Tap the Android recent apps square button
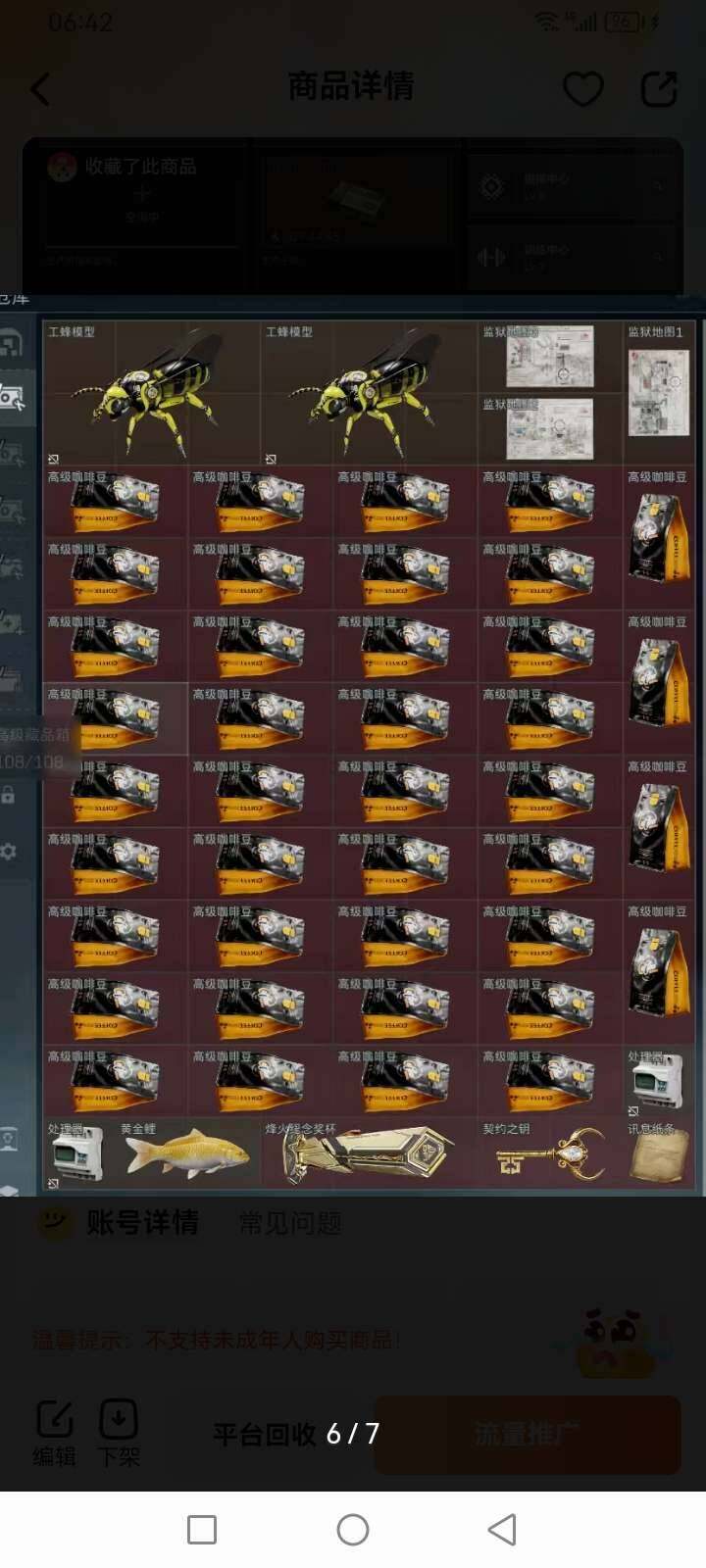 [x=202, y=1530]
